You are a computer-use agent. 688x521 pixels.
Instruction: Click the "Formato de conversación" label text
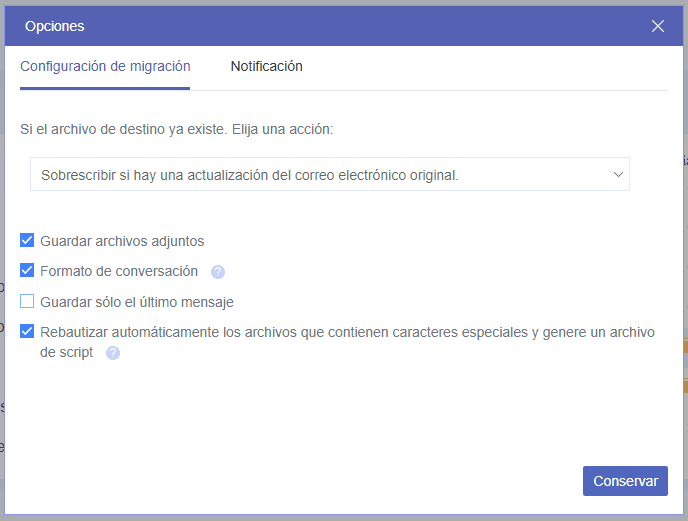119,271
